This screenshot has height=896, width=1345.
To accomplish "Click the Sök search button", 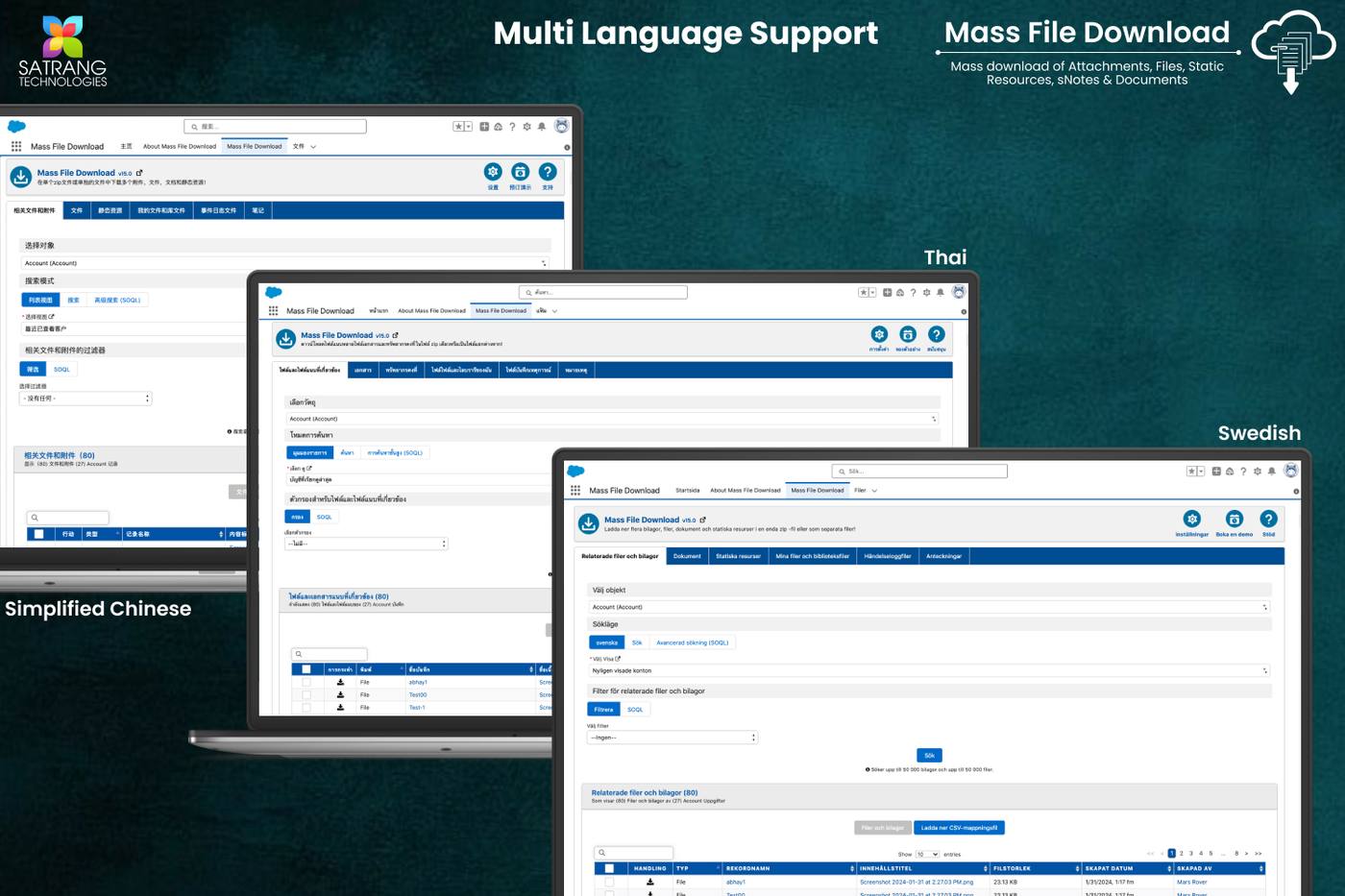I will point(928,755).
